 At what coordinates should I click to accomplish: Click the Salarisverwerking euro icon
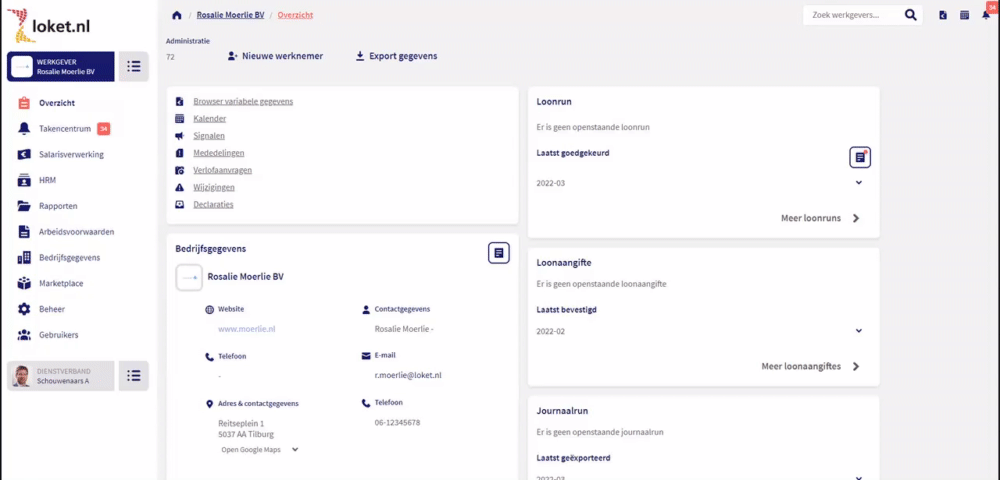coord(24,154)
